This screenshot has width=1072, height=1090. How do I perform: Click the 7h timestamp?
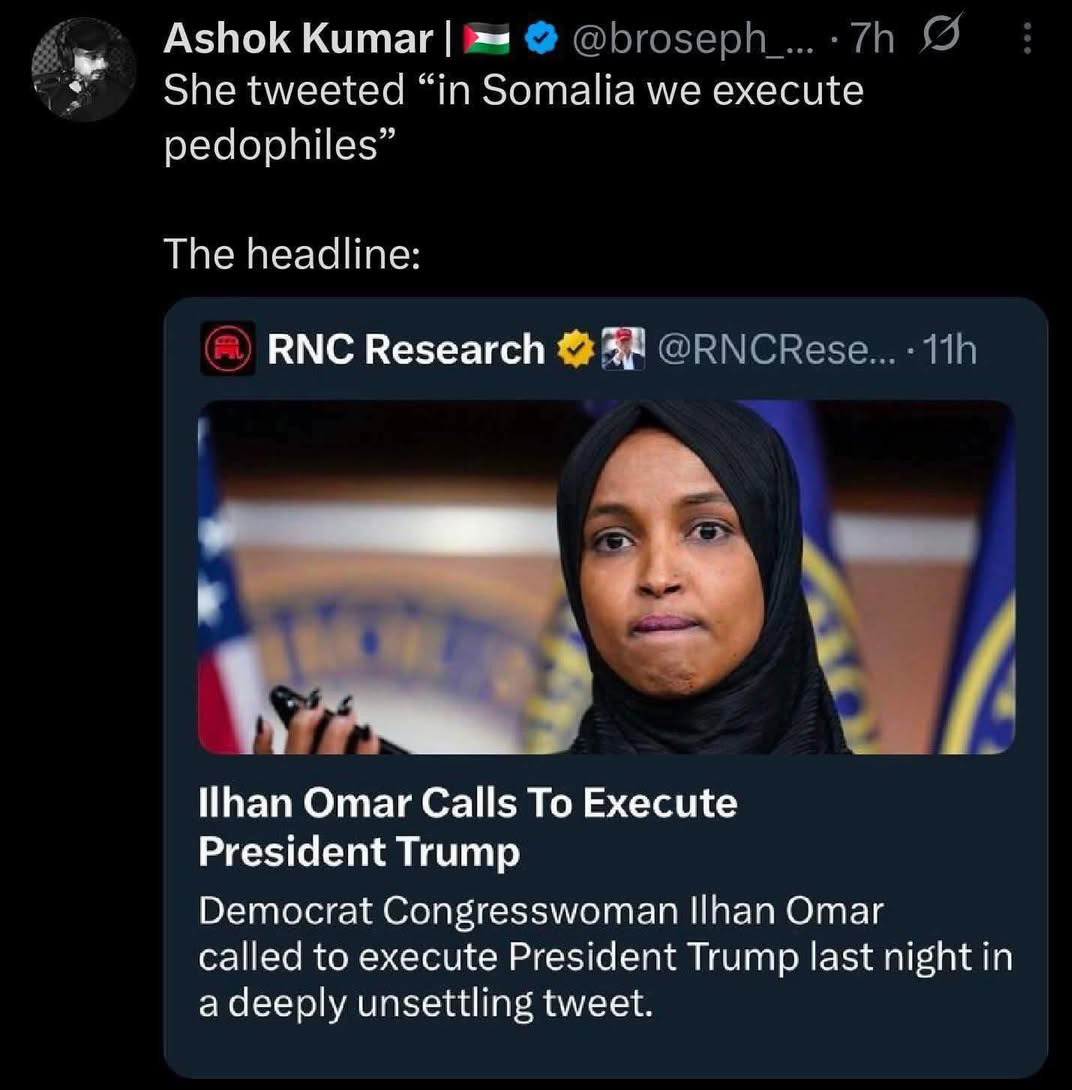[x=872, y=39]
